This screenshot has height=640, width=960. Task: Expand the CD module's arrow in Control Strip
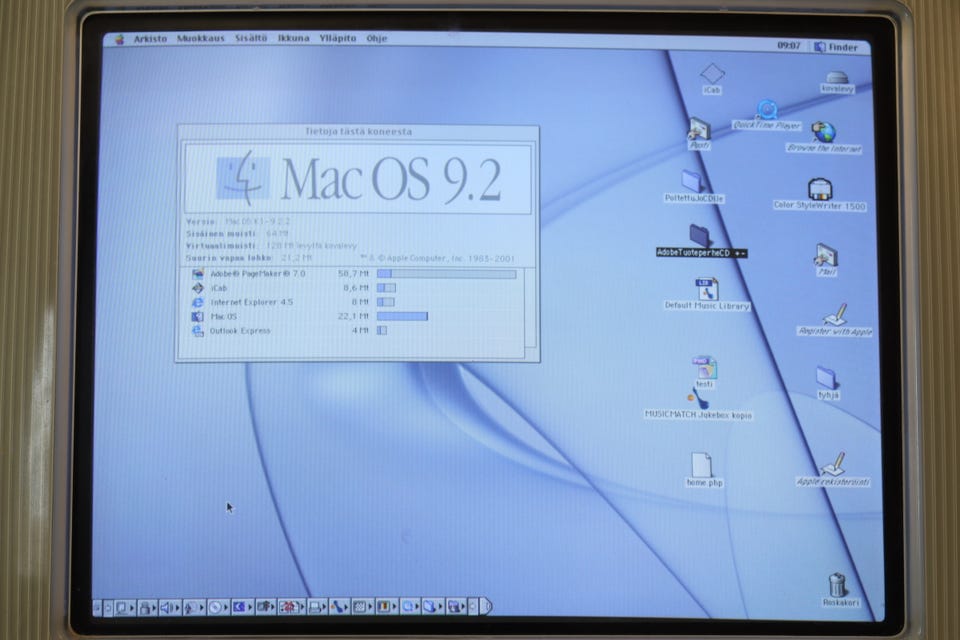(x=226, y=608)
